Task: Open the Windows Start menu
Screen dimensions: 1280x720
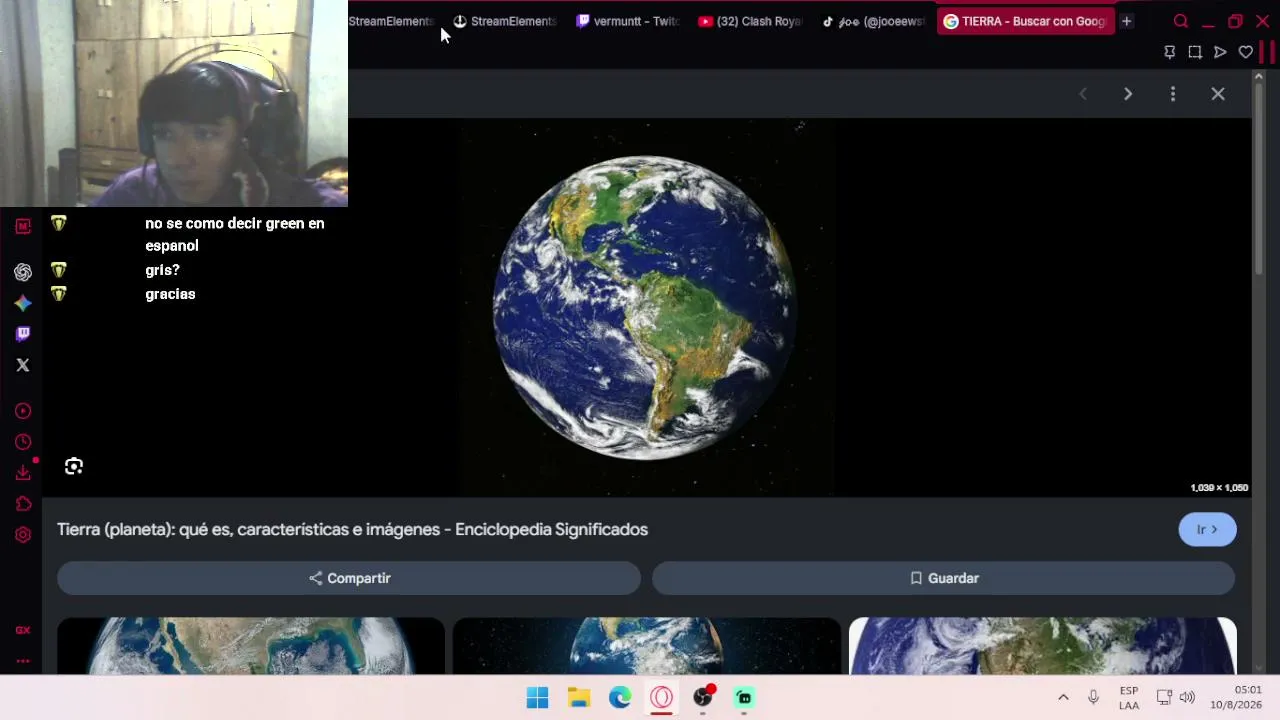Action: (537, 698)
